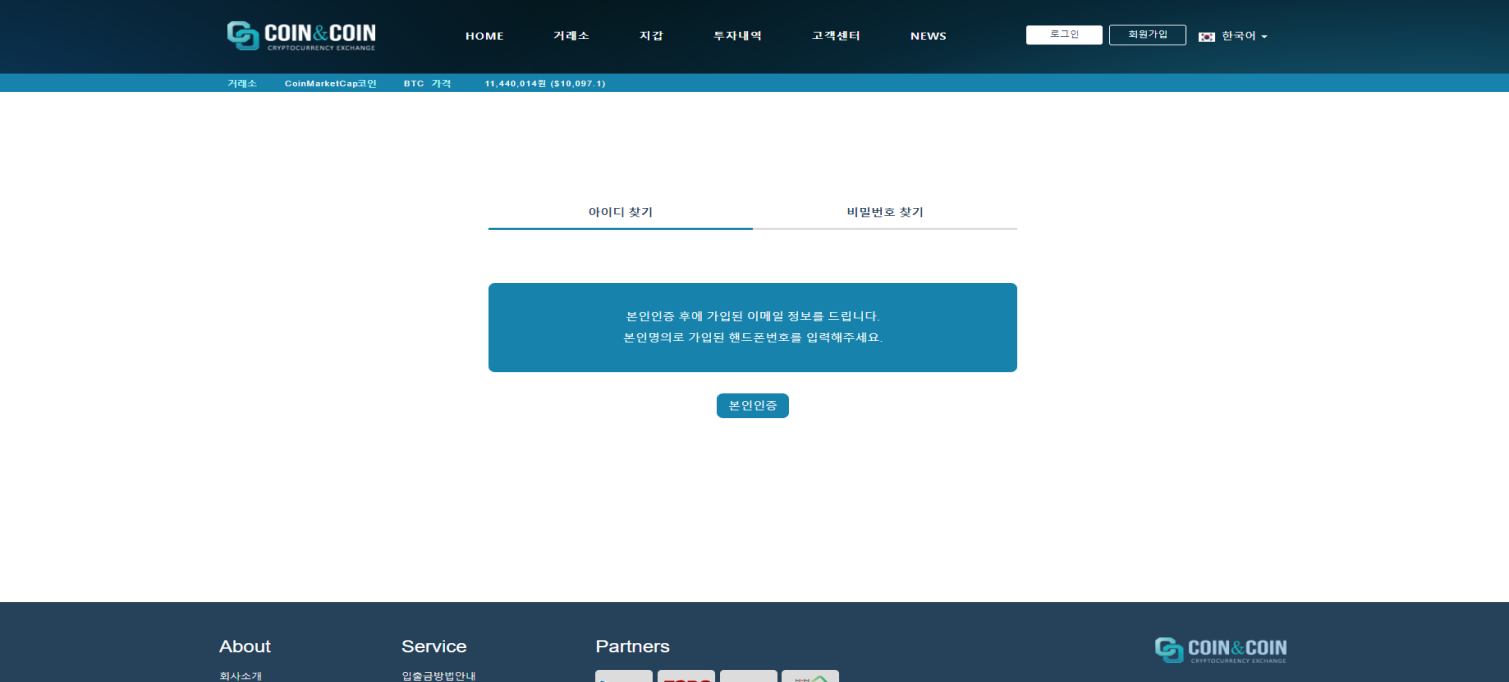Switch to the 비밀번호 찾기 tab
The image size is (1509, 682).
point(885,212)
